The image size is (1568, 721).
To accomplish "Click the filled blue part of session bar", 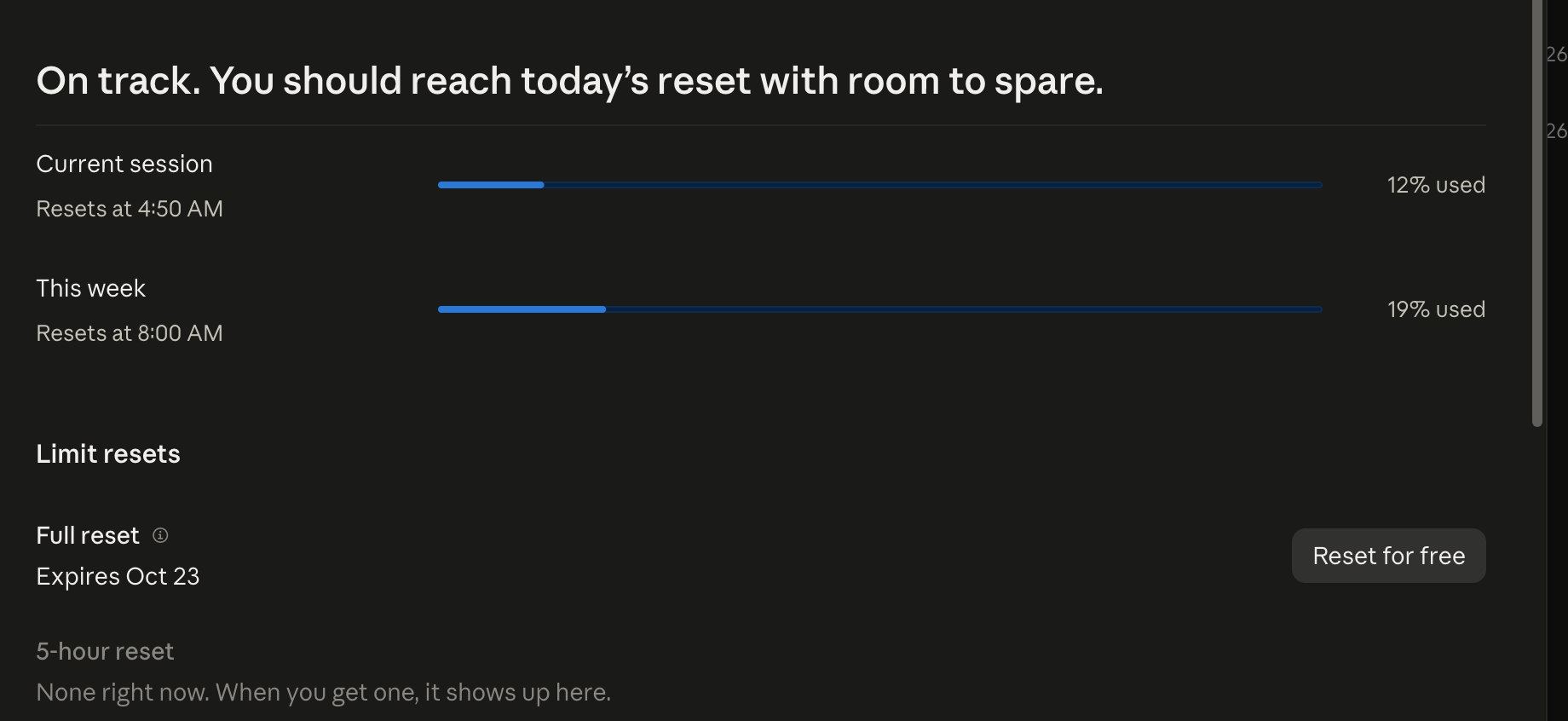I will 491,185.
